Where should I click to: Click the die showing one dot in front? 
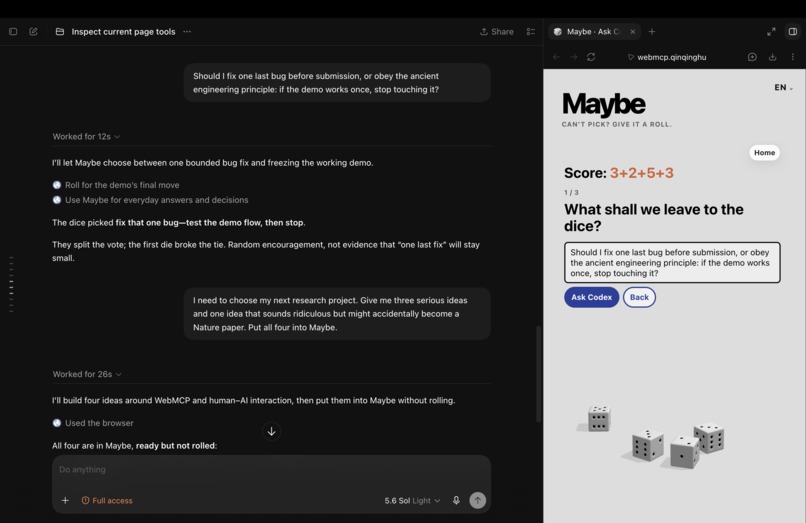click(684, 452)
